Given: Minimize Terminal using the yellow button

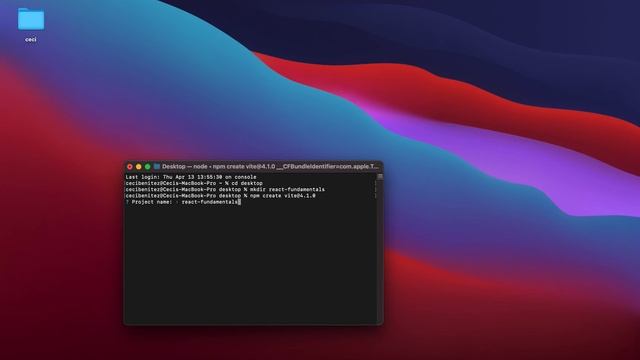Looking at the screenshot, I should click(139, 167).
